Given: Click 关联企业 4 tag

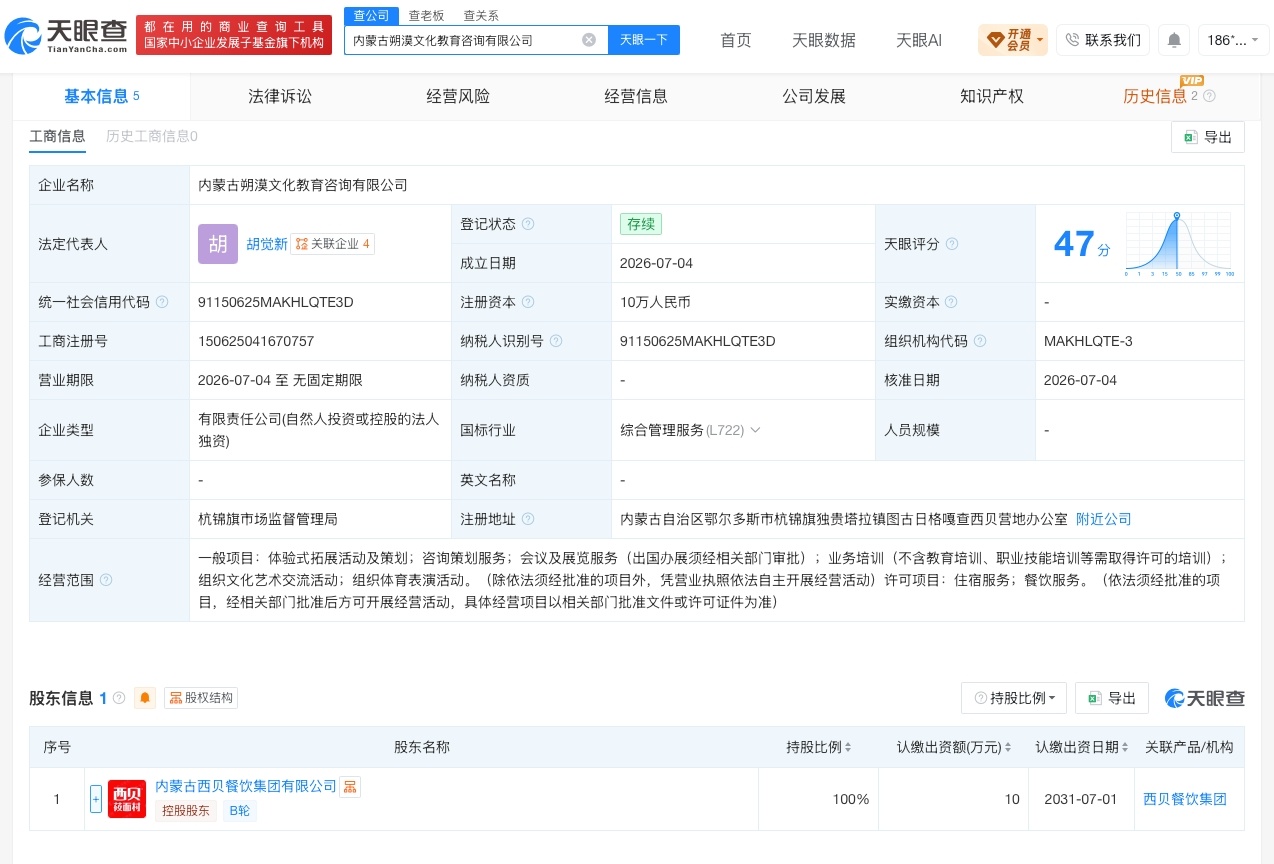Looking at the screenshot, I should tap(333, 244).
